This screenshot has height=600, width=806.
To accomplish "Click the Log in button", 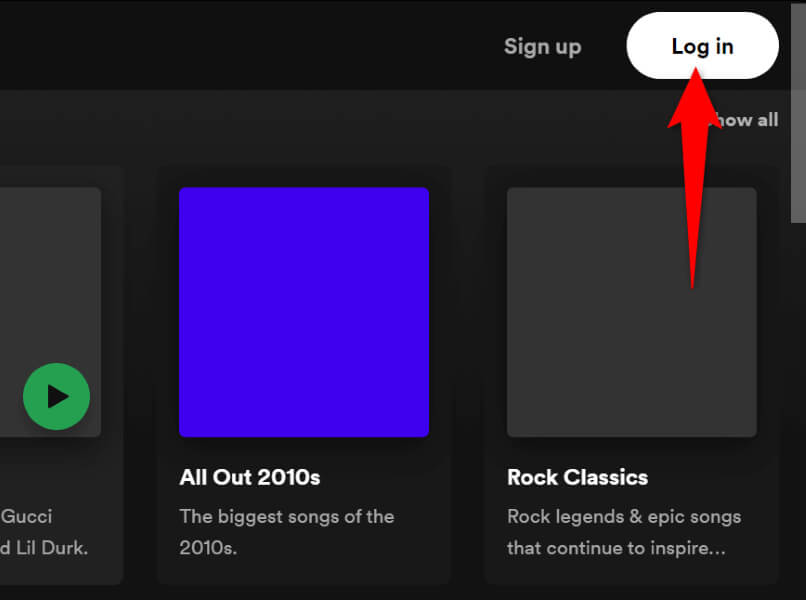I will point(702,46).
